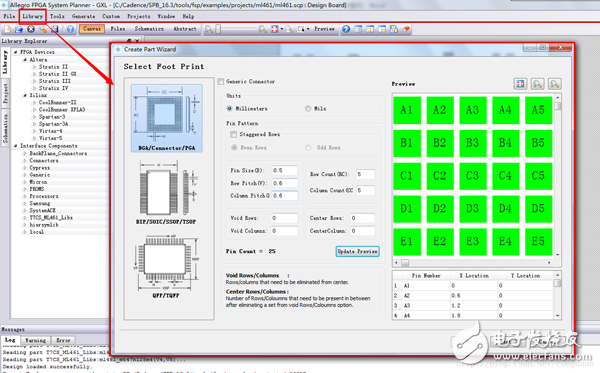Switch to Canvas view button
This screenshot has width=600, height=373.
coord(92,29)
